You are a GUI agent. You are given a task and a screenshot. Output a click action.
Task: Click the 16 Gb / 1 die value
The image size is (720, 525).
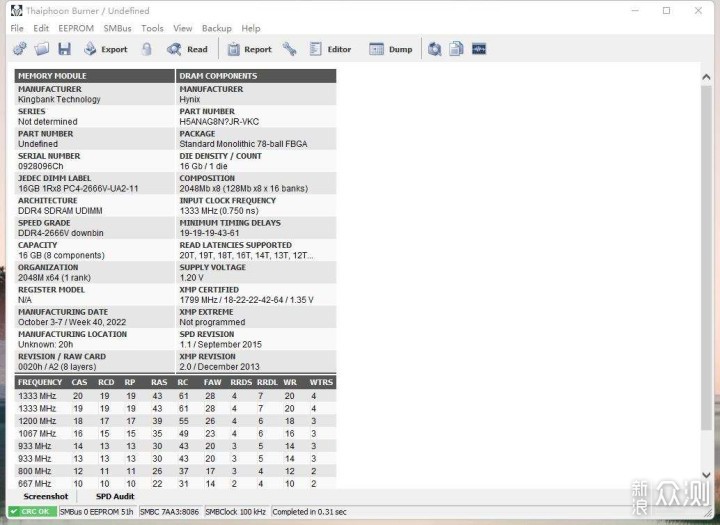[203, 166]
